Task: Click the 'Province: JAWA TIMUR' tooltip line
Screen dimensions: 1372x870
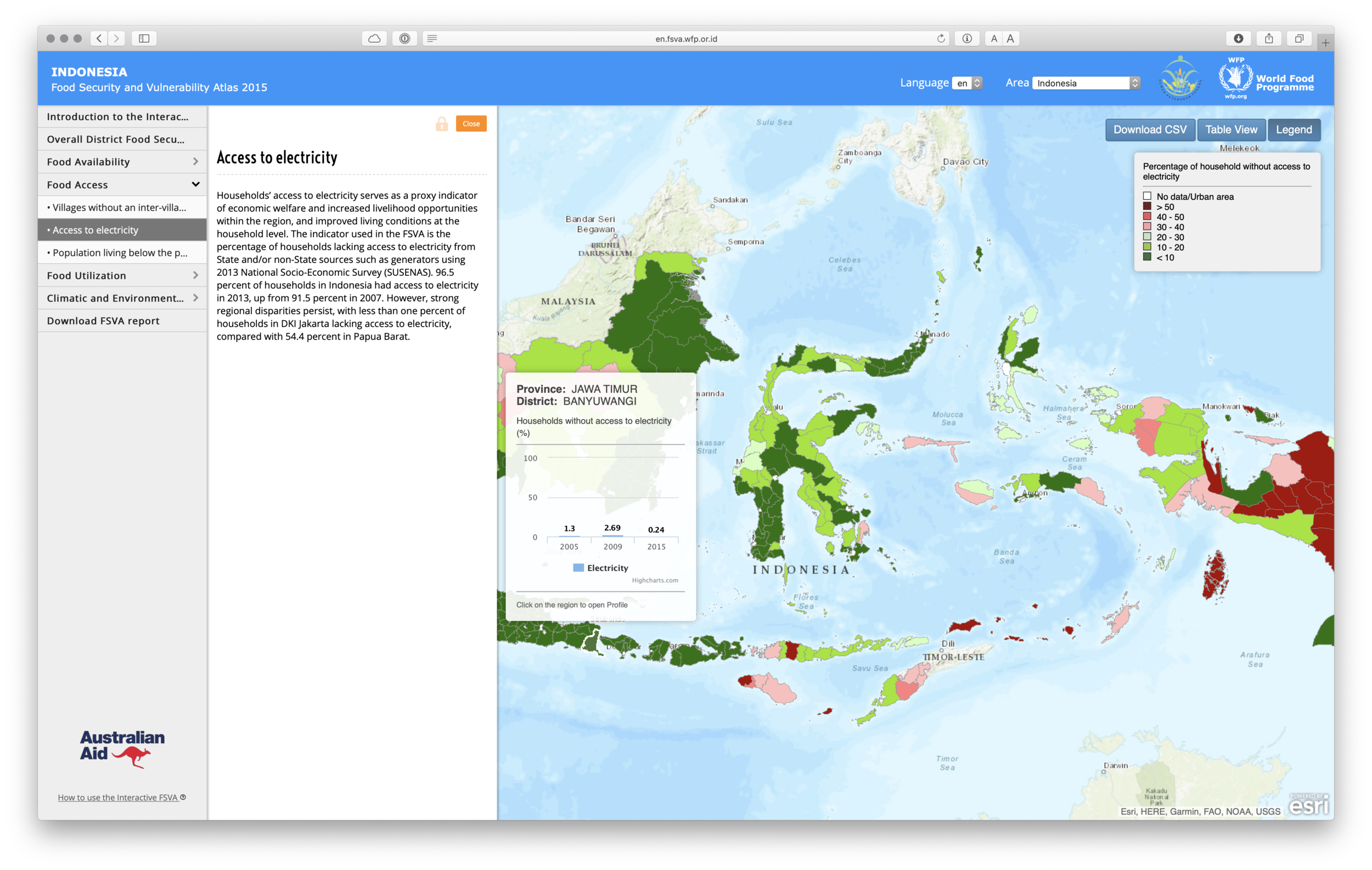Action: pyautogui.click(x=577, y=389)
